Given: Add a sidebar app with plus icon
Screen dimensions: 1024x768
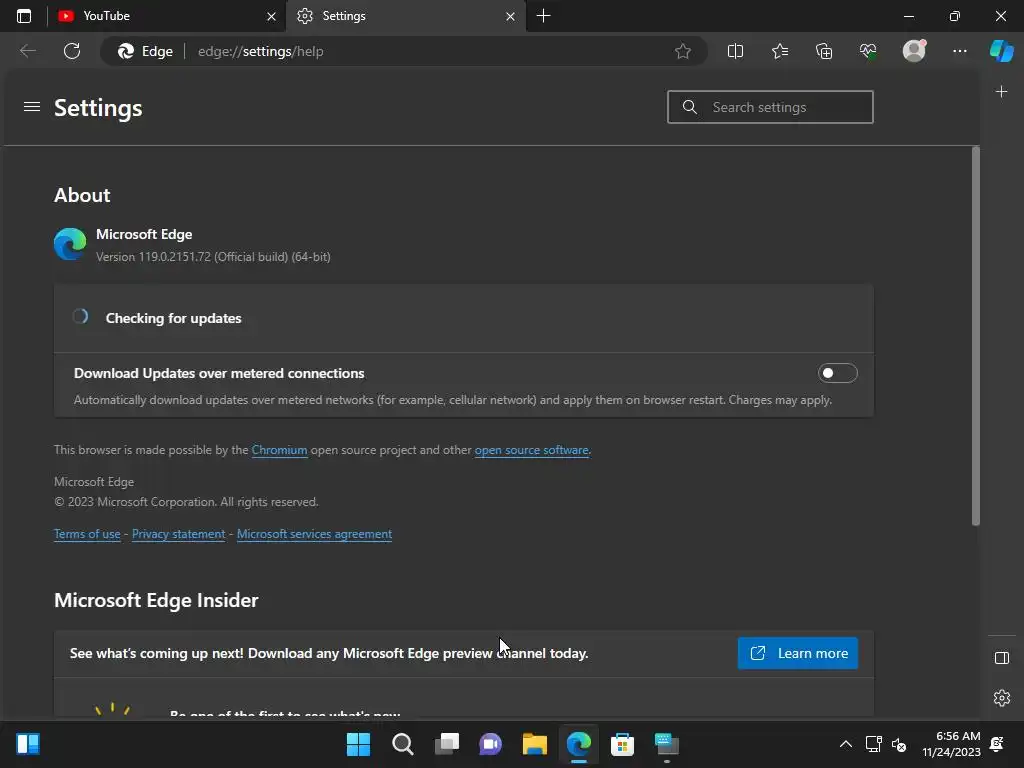Looking at the screenshot, I should click(1002, 91).
